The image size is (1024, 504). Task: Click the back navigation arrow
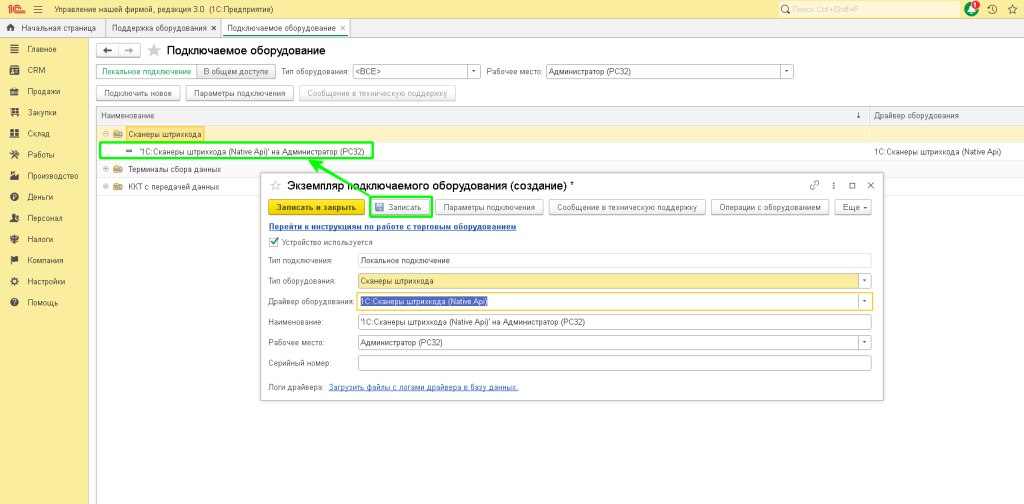pyautogui.click(x=107, y=50)
